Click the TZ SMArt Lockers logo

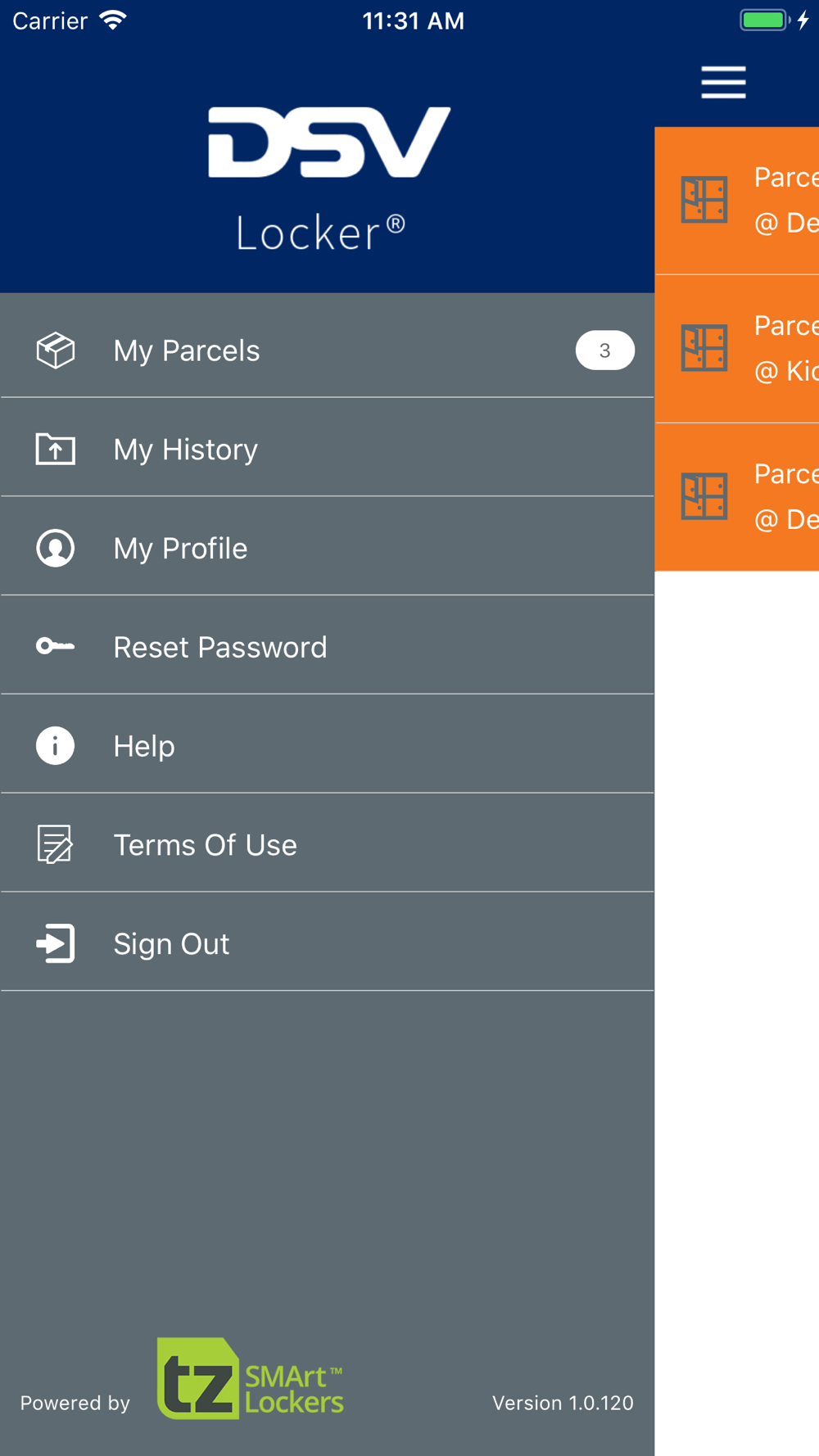click(x=250, y=1378)
